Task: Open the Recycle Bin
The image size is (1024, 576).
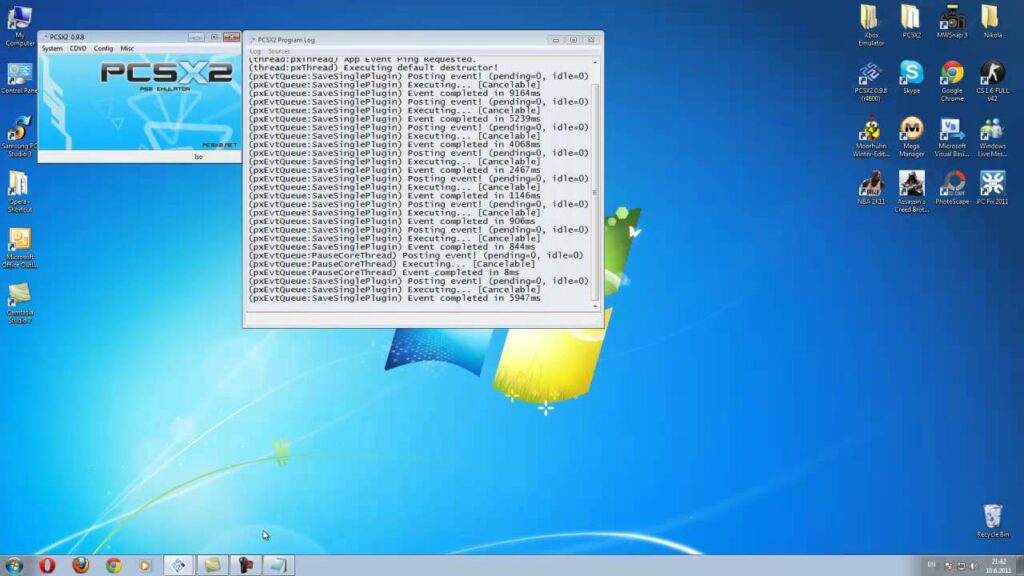Action: pyautogui.click(x=992, y=521)
